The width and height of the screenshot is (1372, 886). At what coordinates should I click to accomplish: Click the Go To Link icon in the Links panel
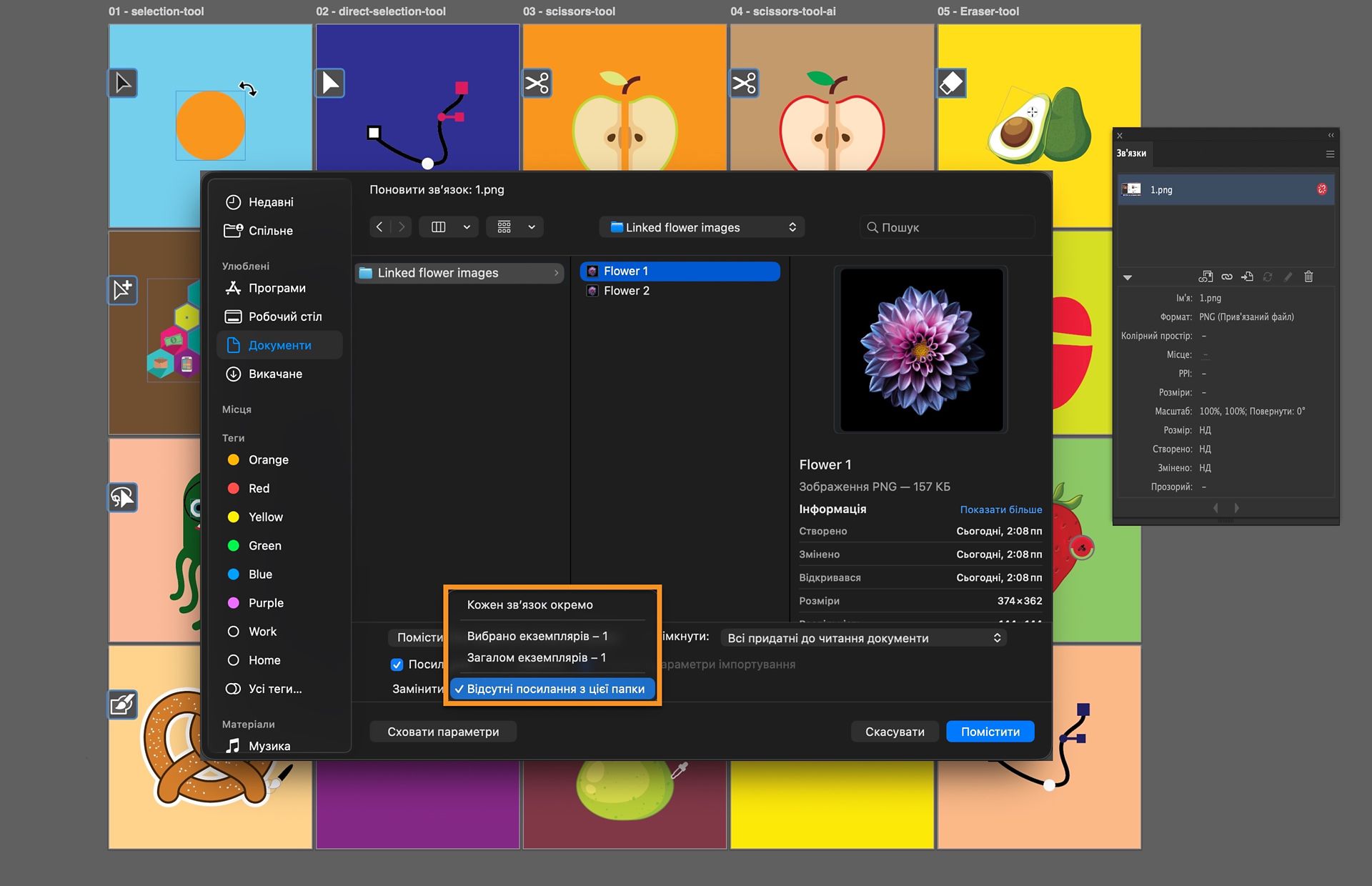1248,277
